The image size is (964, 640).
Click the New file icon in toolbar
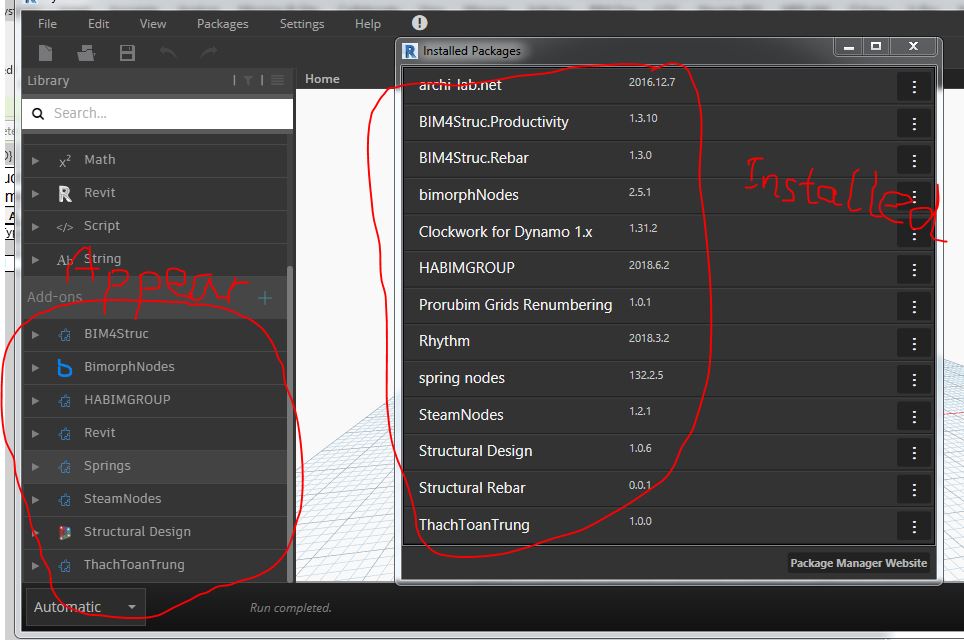click(45, 53)
